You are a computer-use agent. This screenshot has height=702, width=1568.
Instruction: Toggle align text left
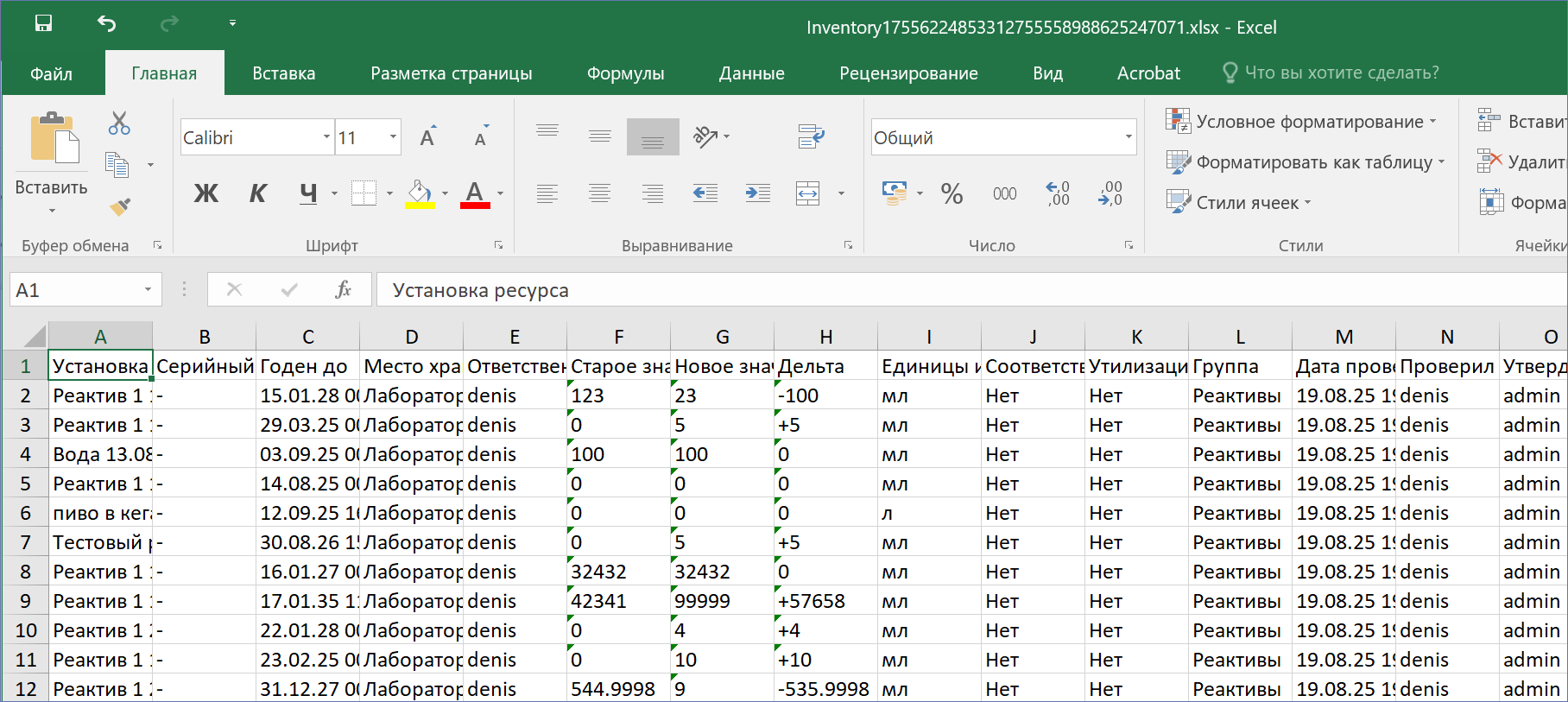pos(547,193)
